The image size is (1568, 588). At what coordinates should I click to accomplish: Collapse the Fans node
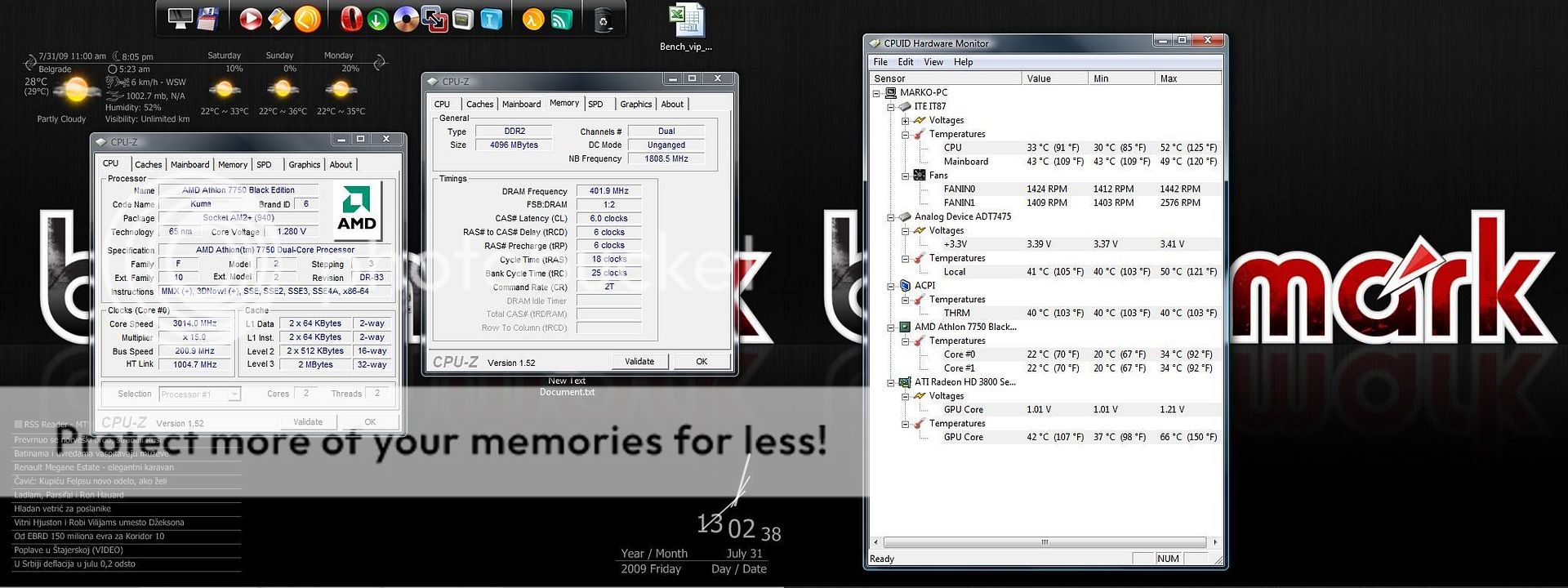[x=905, y=176]
